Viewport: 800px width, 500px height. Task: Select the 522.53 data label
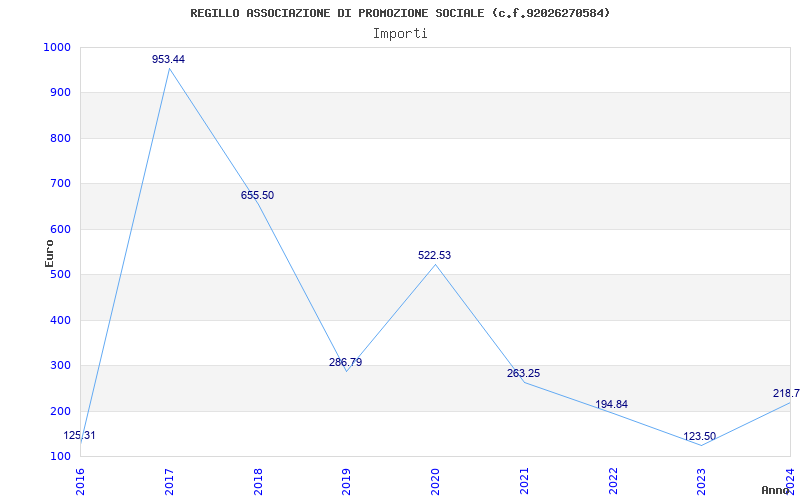[x=435, y=256]
